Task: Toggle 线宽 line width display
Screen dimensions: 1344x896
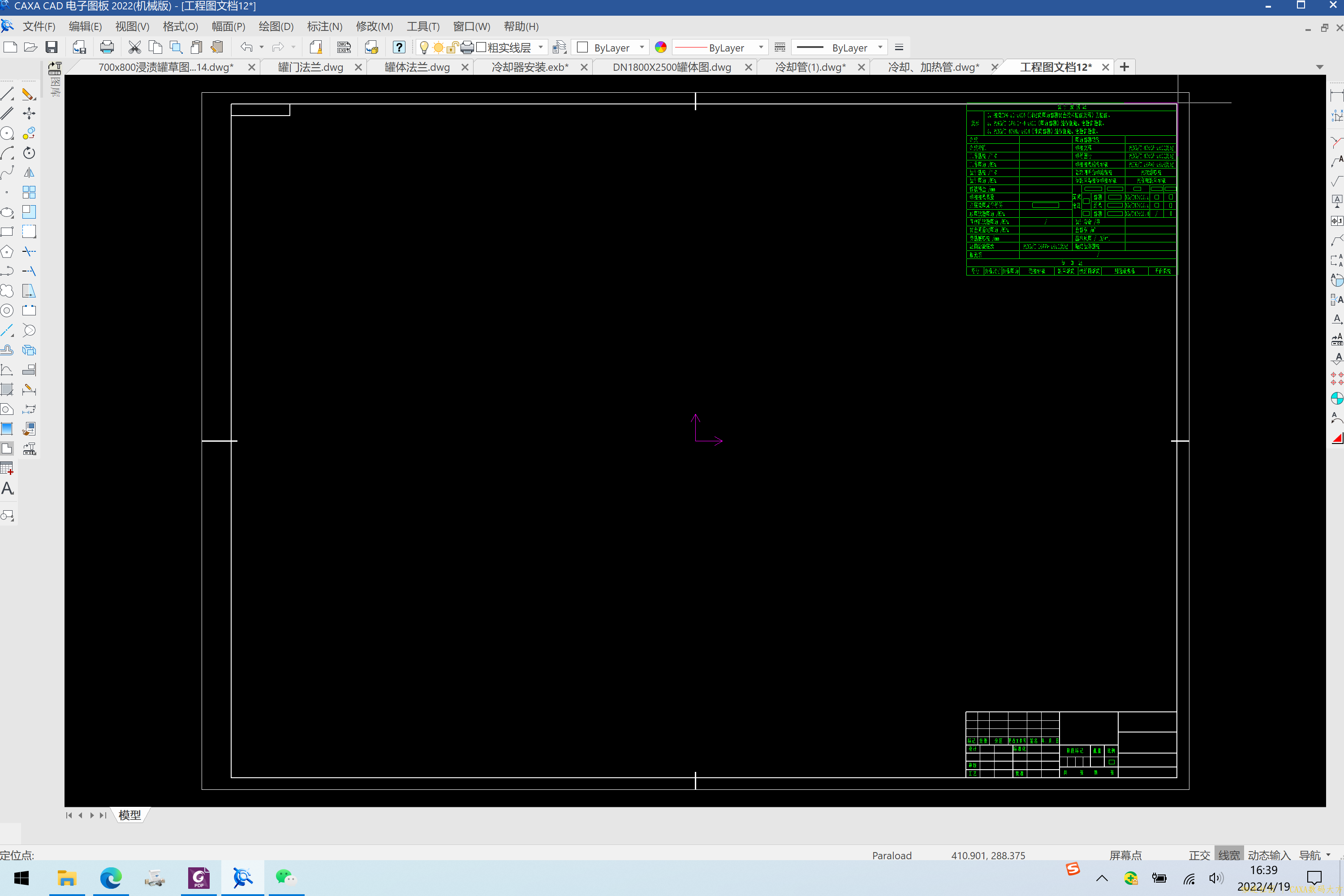Action: tap(1228, 855)
